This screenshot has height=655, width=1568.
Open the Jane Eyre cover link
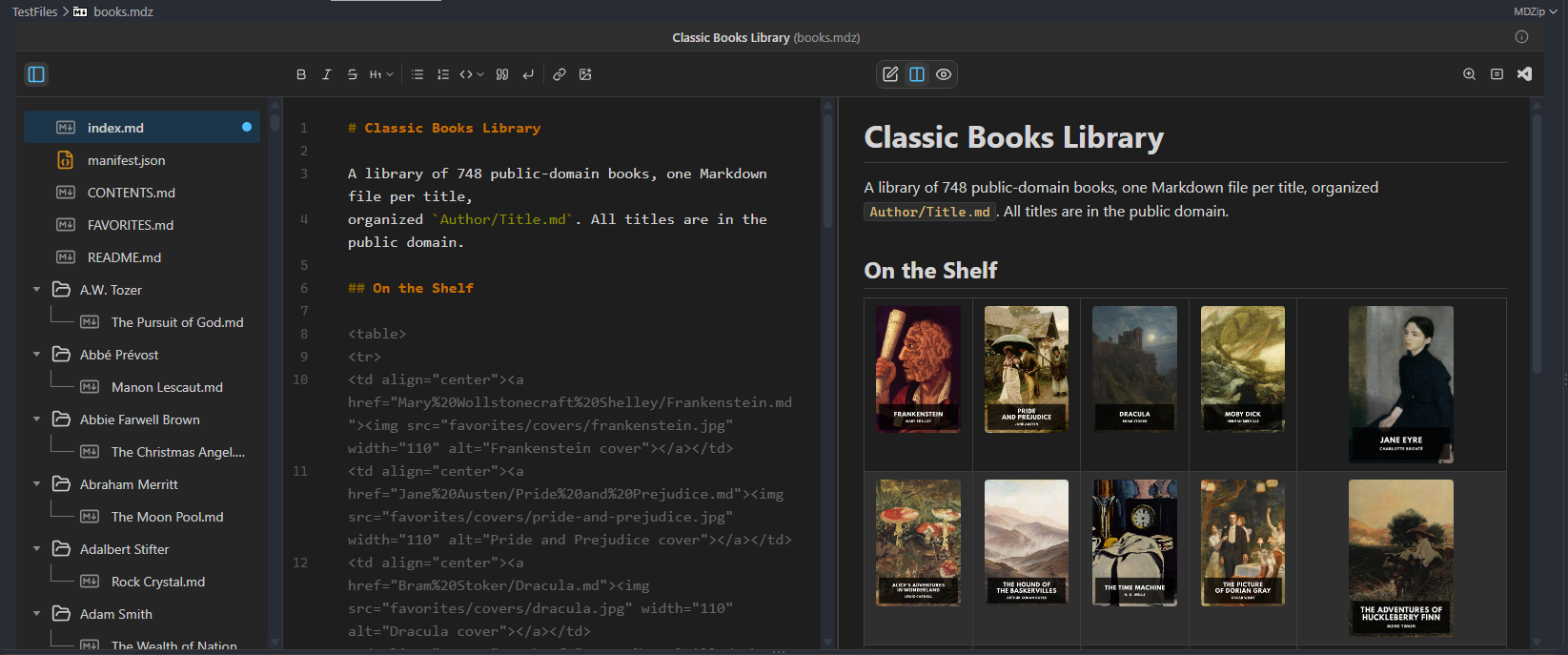pos(1401,384)
